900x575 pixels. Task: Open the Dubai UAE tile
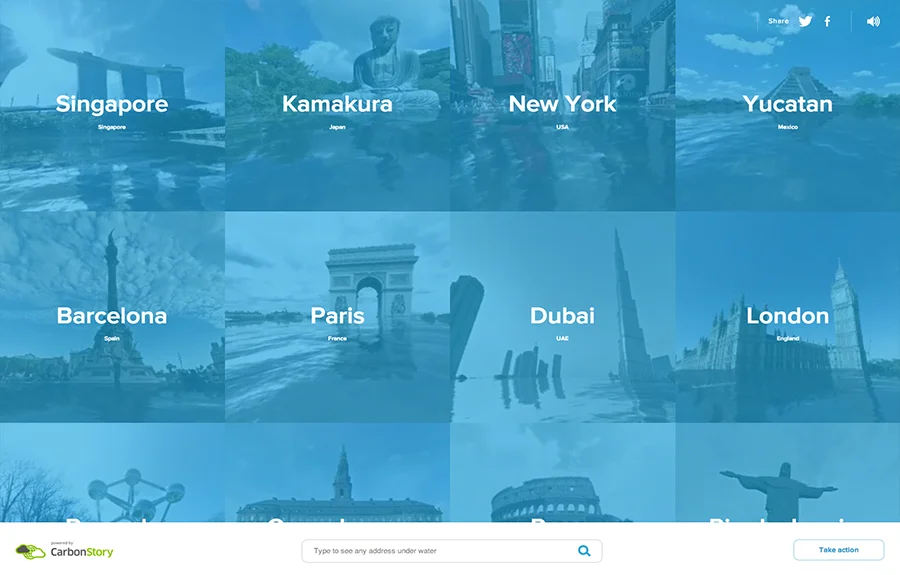tap(562, 317)
